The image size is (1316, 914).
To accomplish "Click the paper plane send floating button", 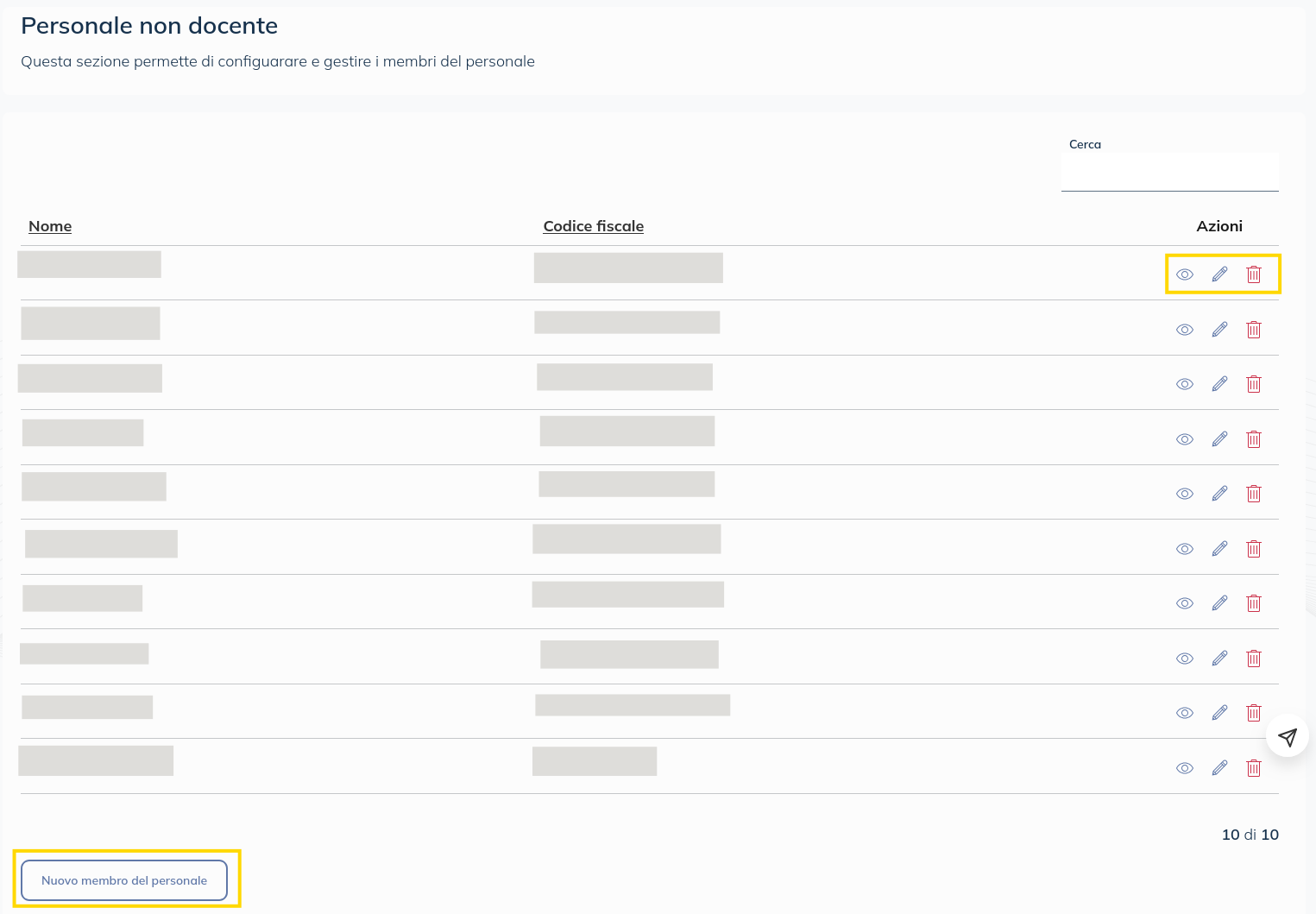I will coord(1288,737).
